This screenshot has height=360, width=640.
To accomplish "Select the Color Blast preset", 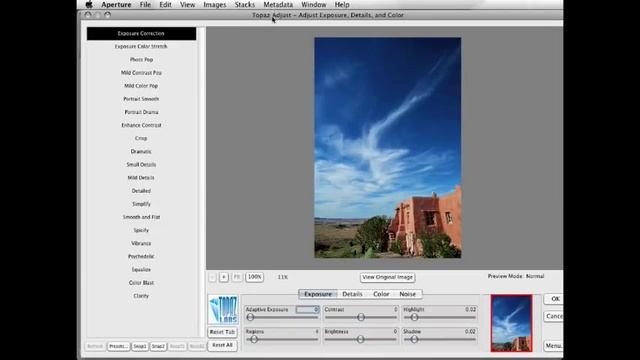I will pos(141,282).
